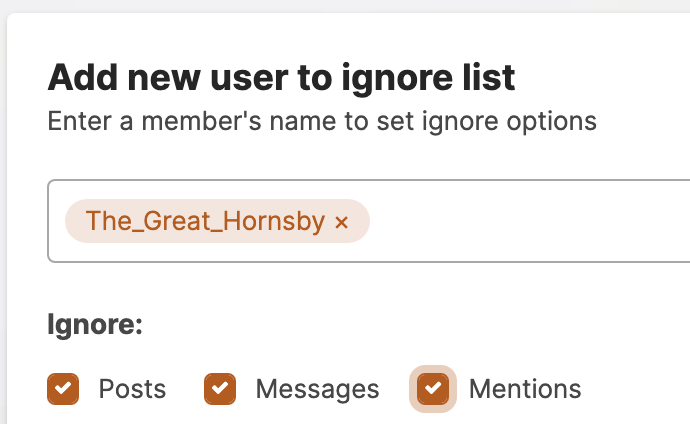
Task: Click the "Add new user to ignore list" heading
Action: [x=281, y=77]
